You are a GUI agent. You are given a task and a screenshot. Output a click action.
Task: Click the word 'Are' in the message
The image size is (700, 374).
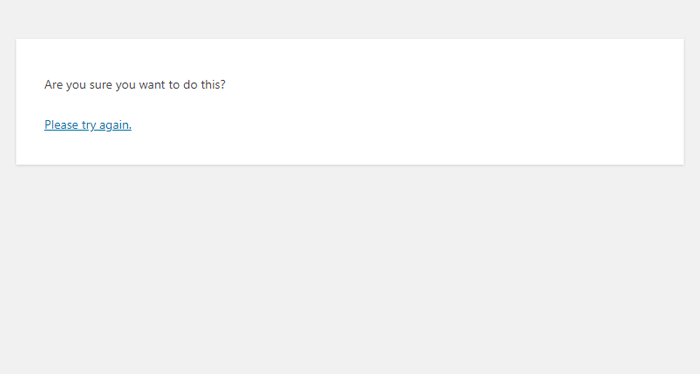tap(53, 84)
